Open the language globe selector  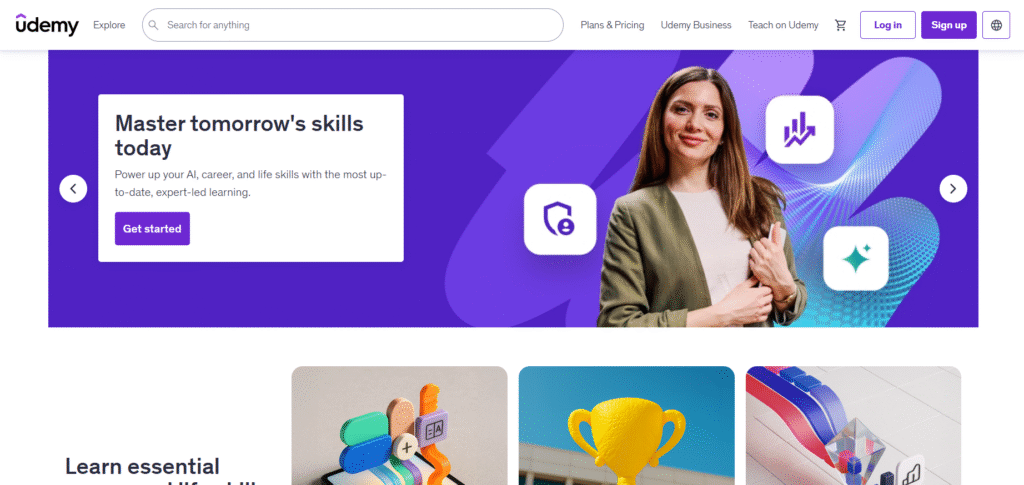coord(996,25)
